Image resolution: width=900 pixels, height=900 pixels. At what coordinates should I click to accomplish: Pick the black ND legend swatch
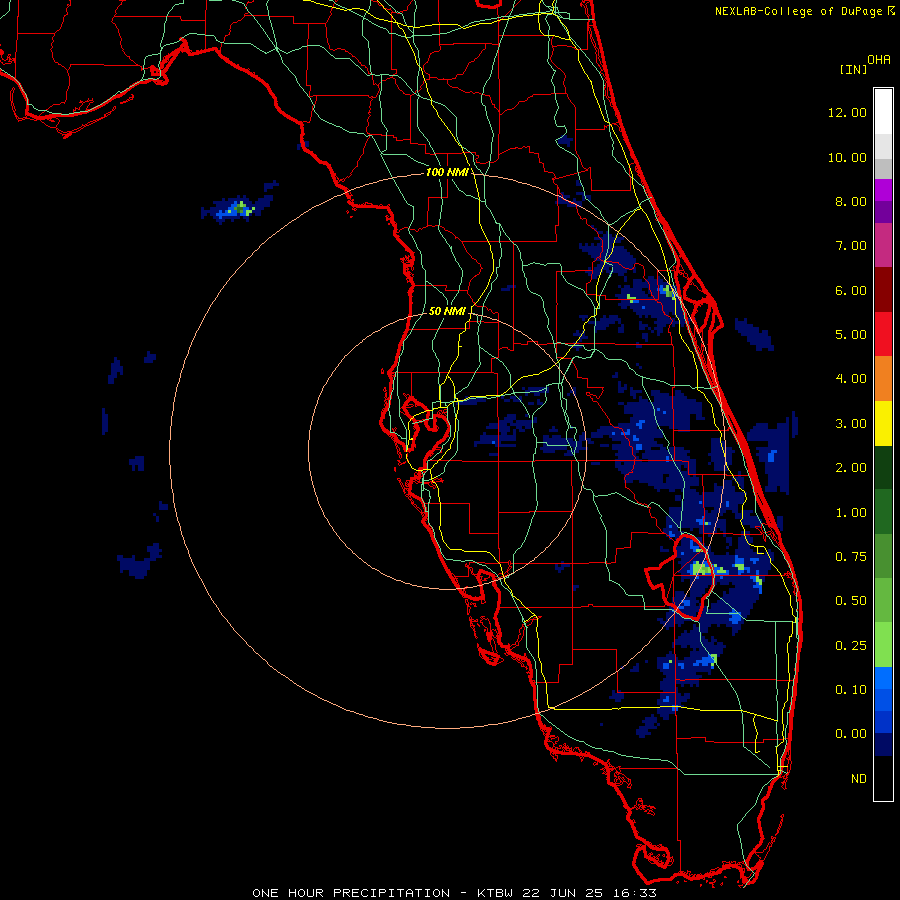click(883, 778)
